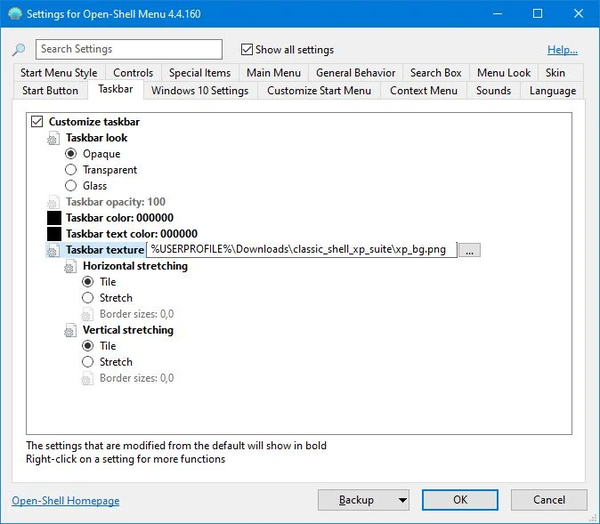Image resolution: width=600 pixels, height=524 pixels.
Task: Click the Search Settings input field
Action: pos(129,49)
